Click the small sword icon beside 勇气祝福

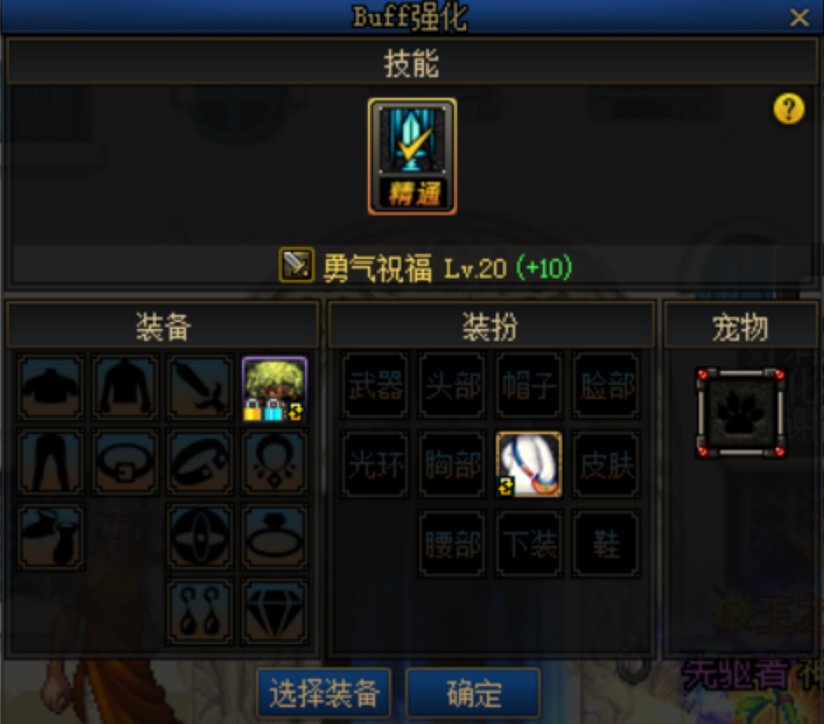click(x=296, y=265)
